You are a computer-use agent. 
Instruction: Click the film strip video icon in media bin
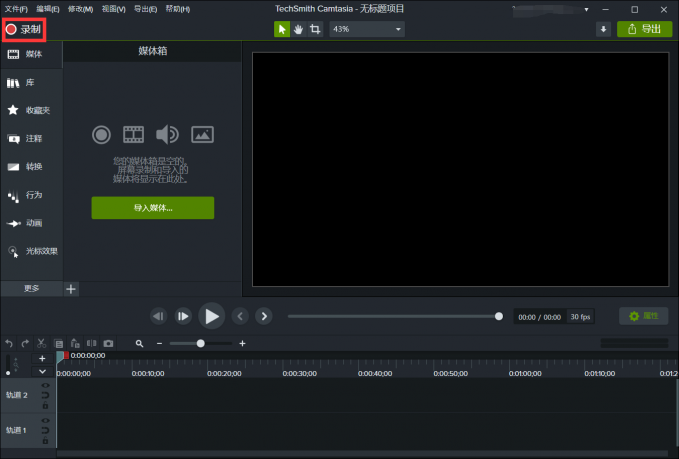[133, 135]
